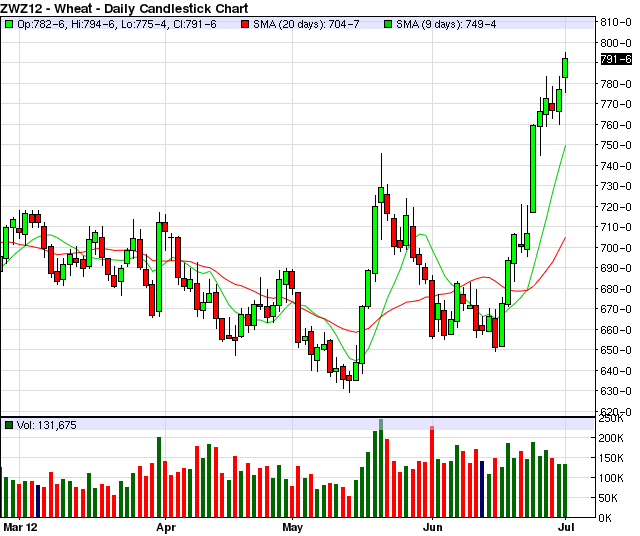
Task: Click the tallest red volume bar at June
Action: (432, 472)
